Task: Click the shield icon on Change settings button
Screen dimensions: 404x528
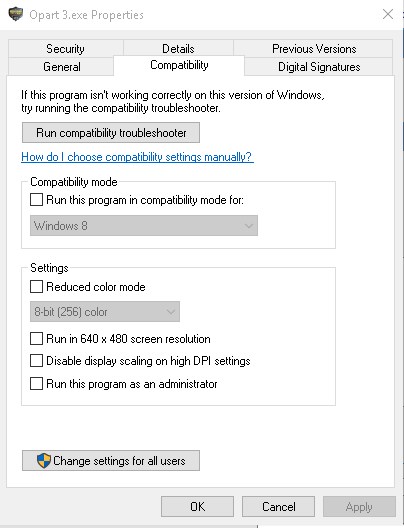Action: (43, 460)
